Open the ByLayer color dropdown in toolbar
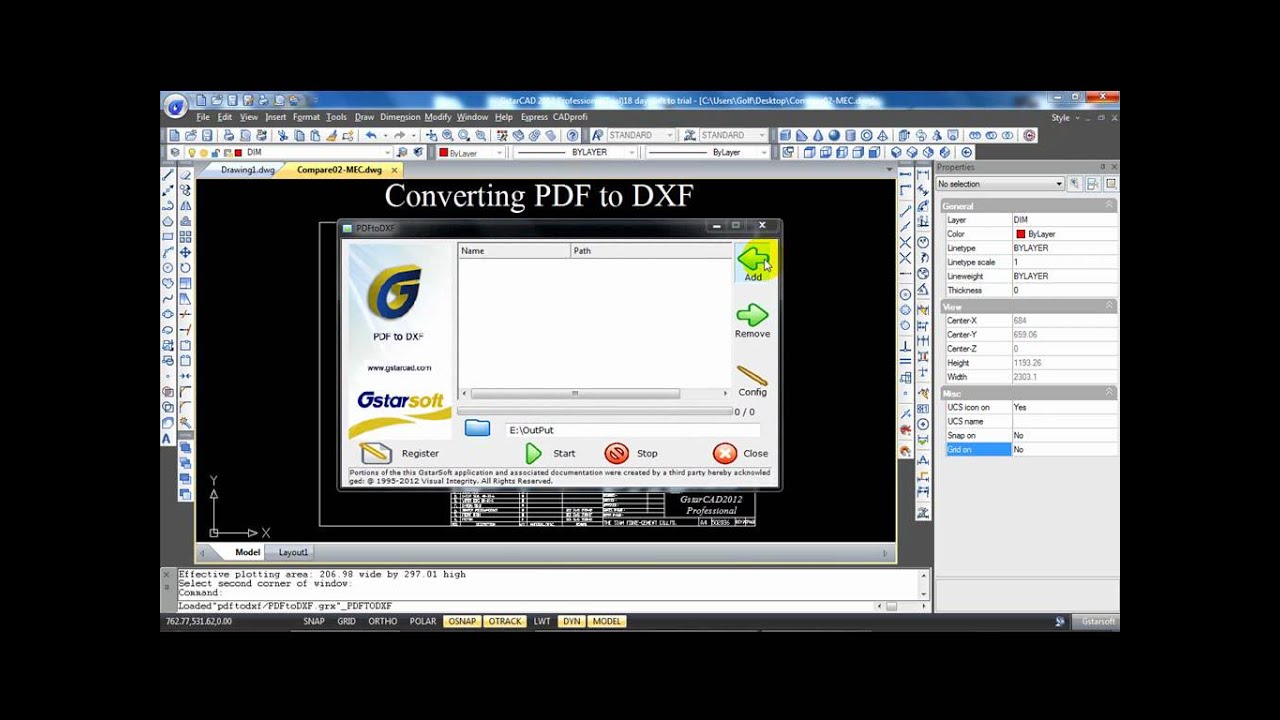The height and width of the screenshot is (720, 1280). coord(502,153)
